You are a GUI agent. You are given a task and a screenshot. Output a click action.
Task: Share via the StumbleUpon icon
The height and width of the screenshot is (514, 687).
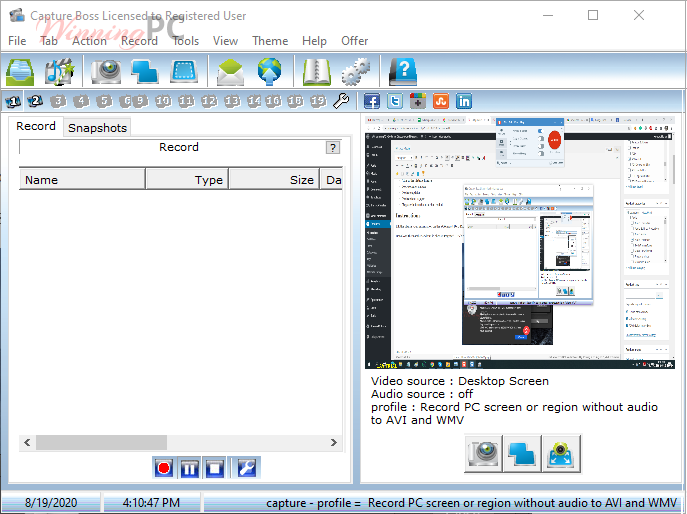point(441,101)
